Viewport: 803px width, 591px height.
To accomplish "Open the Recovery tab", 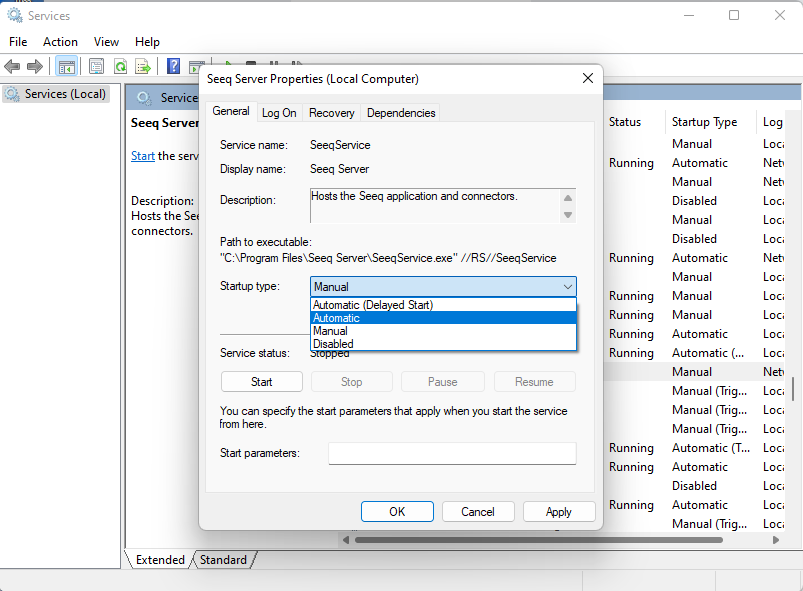I will tap(331, 112).
